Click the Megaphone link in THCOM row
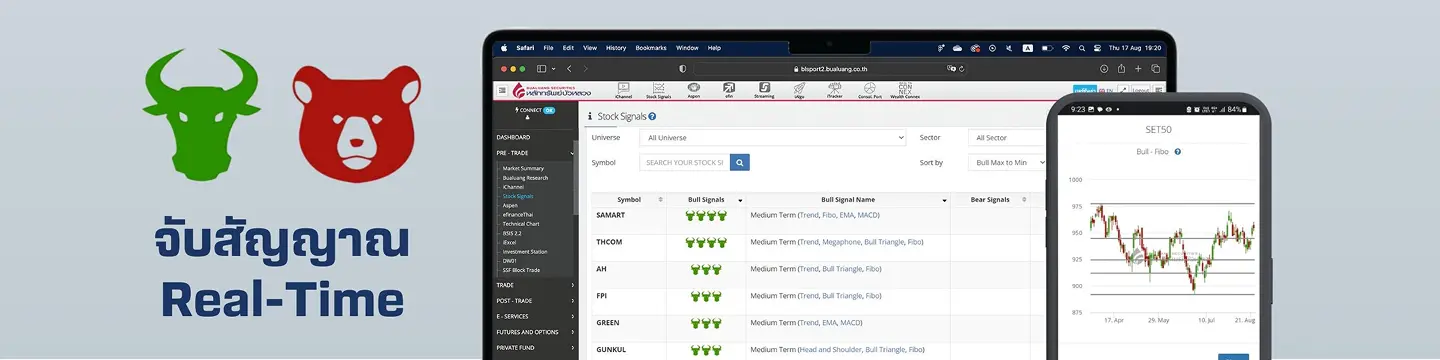The width and height of the screenshot is (1440, 360). [840, 242]
